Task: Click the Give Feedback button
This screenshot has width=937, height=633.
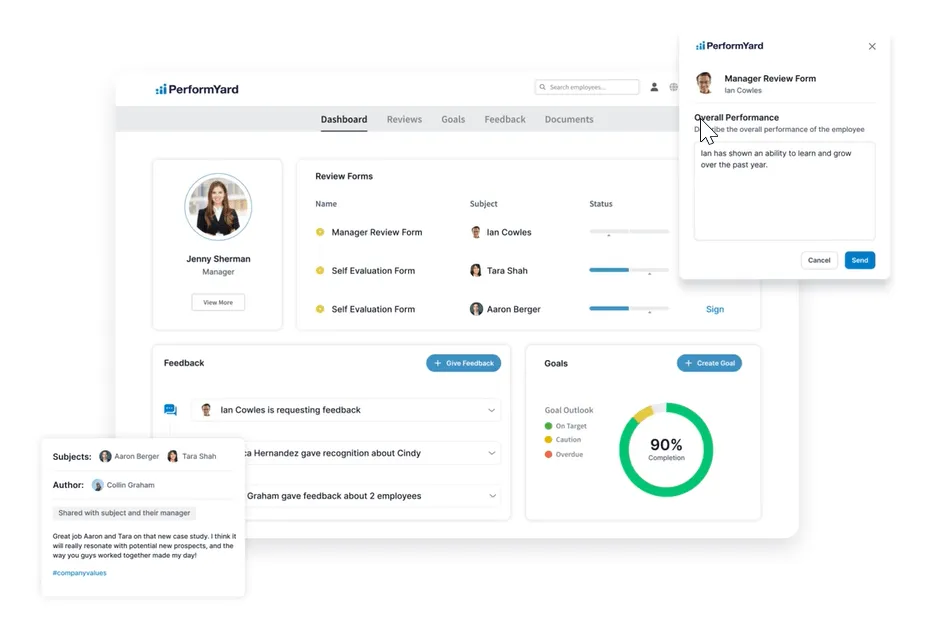Action: [x=464, y=363]
